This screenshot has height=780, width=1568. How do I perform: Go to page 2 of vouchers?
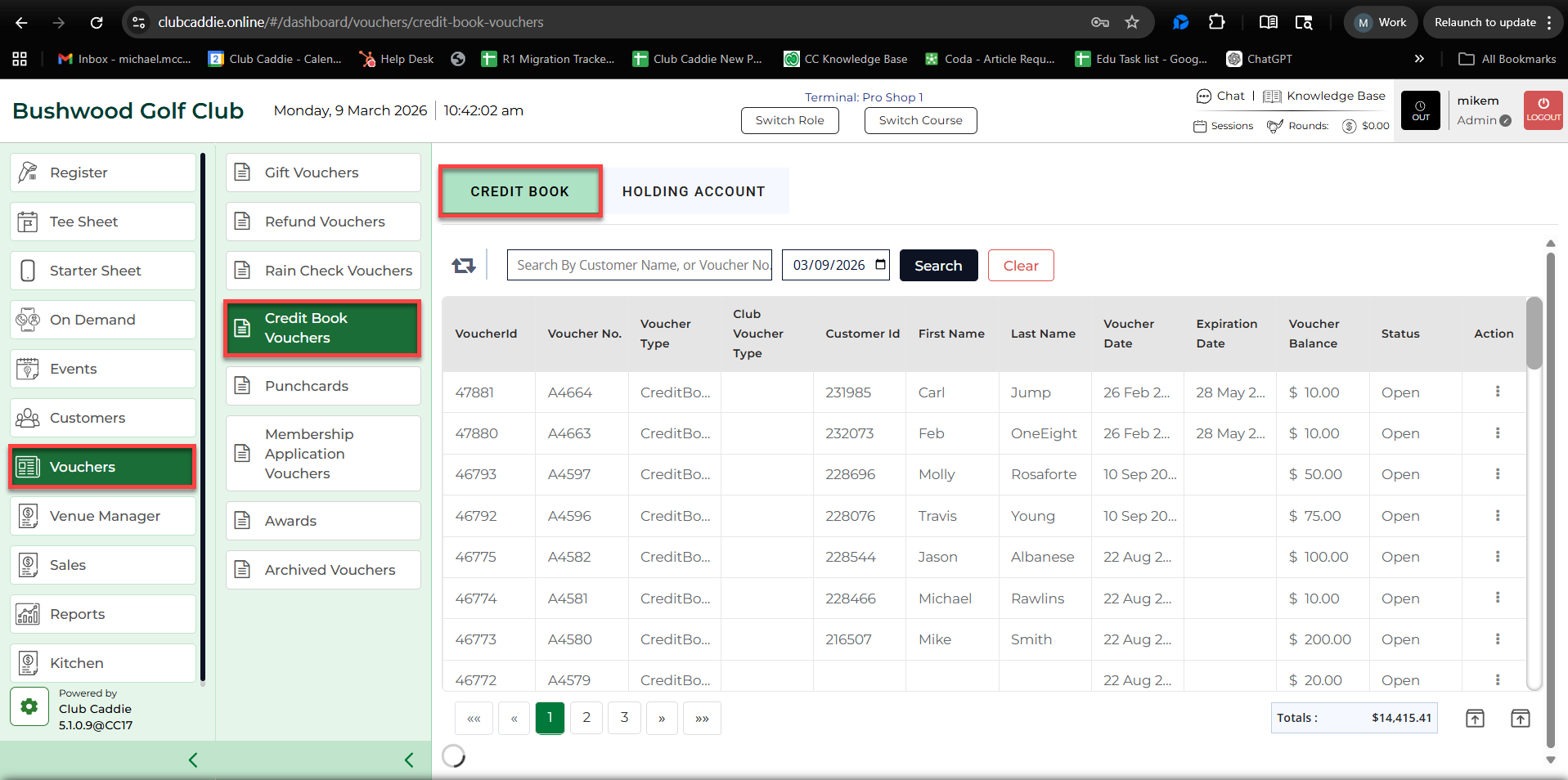point(586,718)
